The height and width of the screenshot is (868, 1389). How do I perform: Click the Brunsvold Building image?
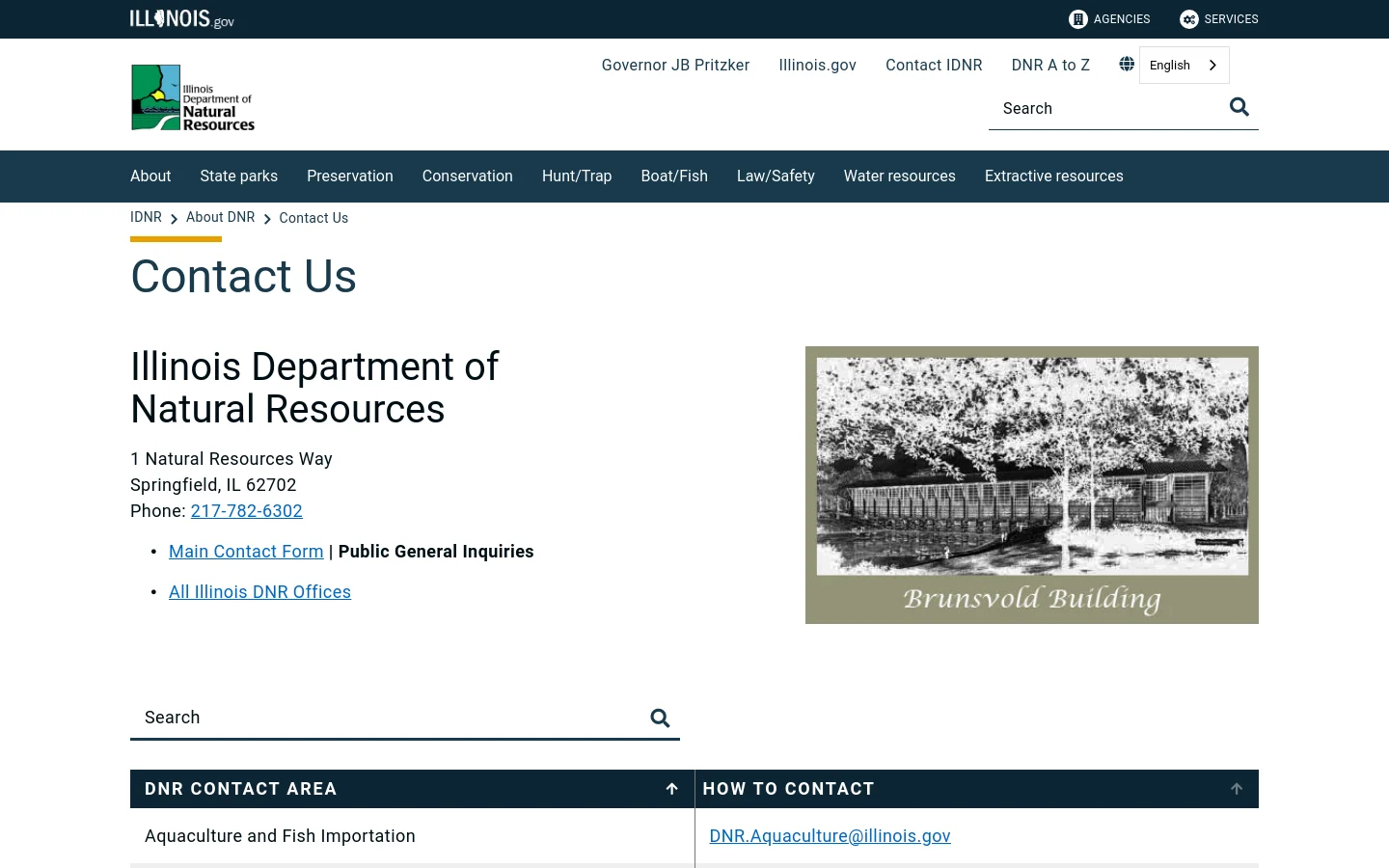click(1032, 485)
